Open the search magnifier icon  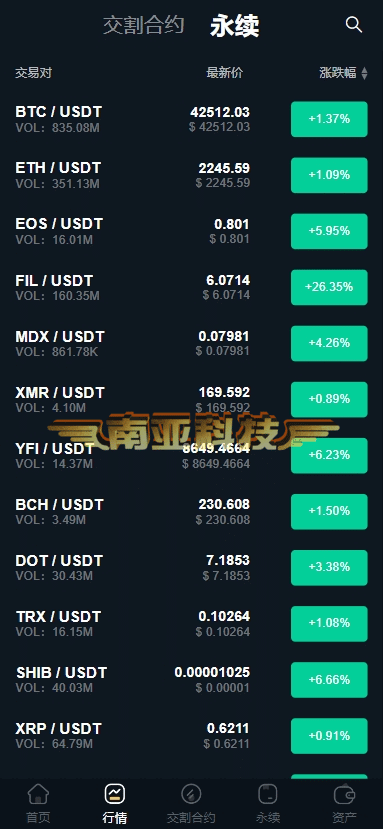(x=353, y=25)
